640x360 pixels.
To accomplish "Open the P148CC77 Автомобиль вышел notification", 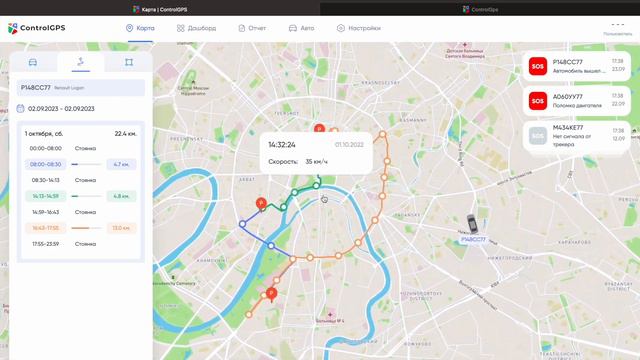I will pyautogui.click(x=577, y=66).
